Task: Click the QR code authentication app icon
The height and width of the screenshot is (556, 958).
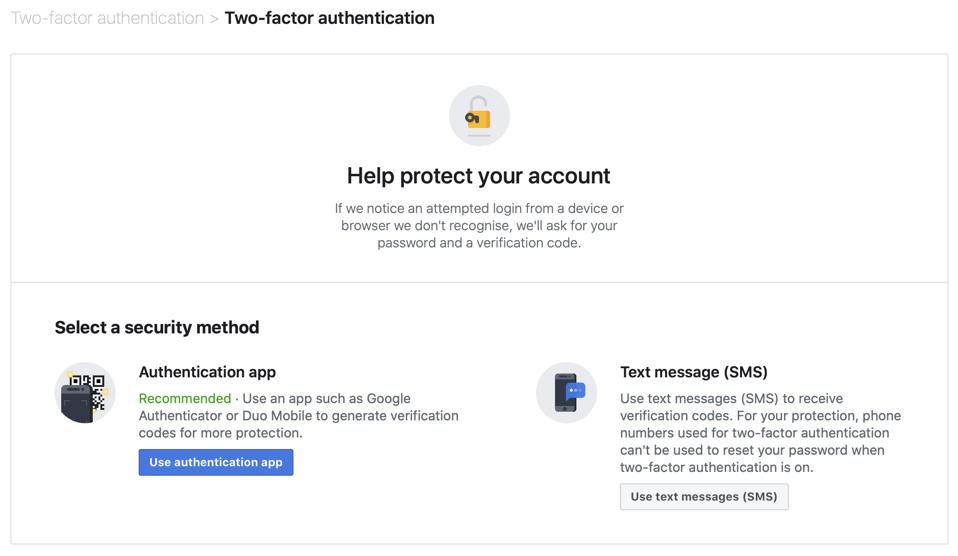Action: [x=85, y=393]
